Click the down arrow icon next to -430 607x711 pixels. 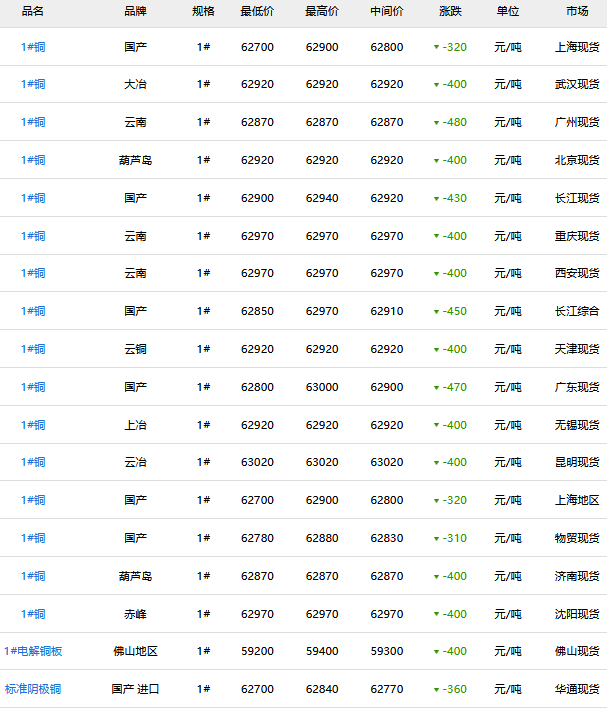click(436, 199)
